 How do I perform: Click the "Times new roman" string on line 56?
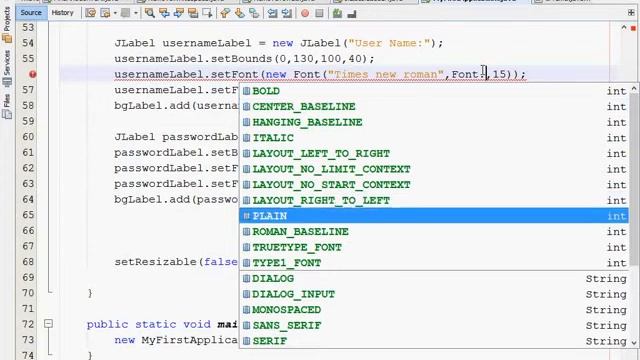coord(386,75)
